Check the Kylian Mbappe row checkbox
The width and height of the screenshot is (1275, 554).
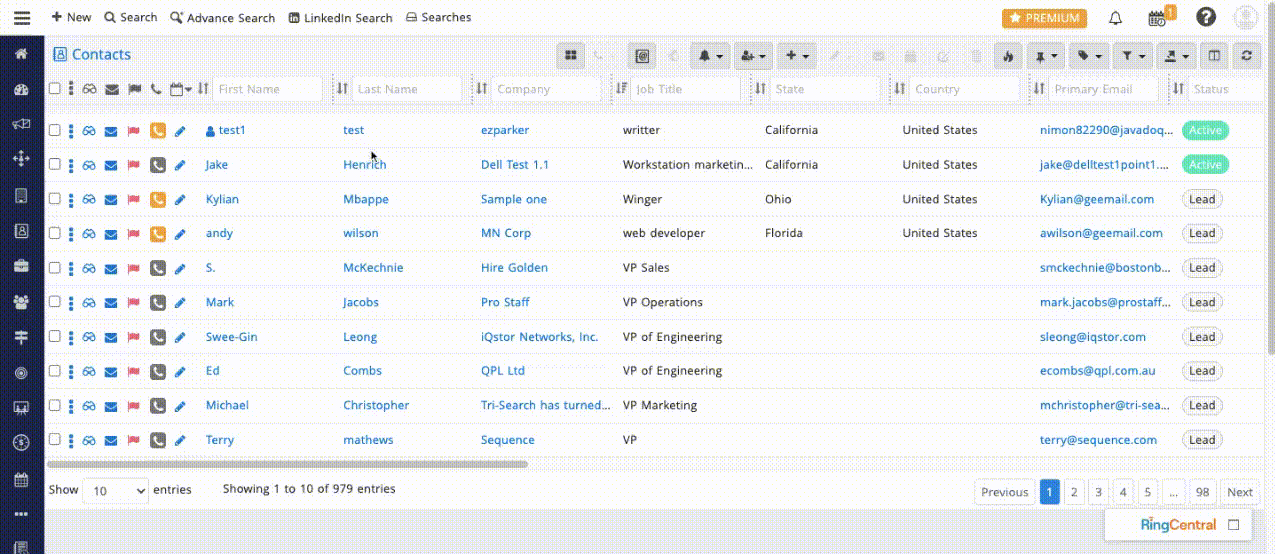(x=55, y=199)
